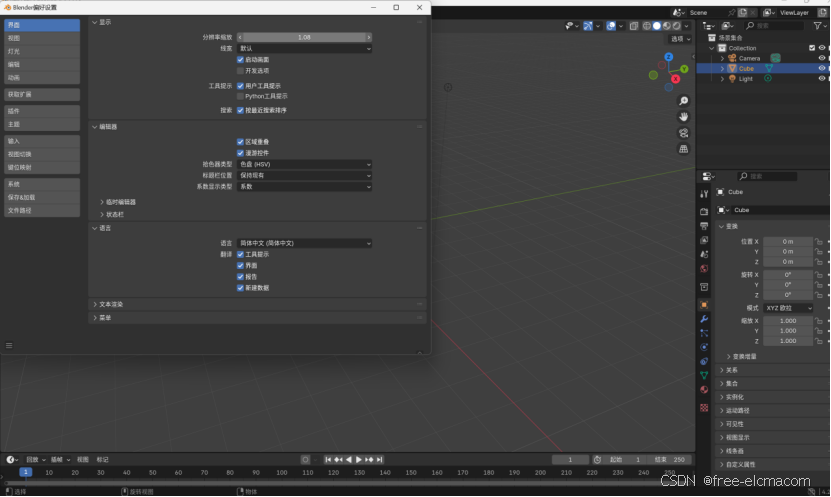Toggle the gizmo display icon in viewport header
Image resolution: width=831 pixels, height=497 pixels.
point(588,25)
